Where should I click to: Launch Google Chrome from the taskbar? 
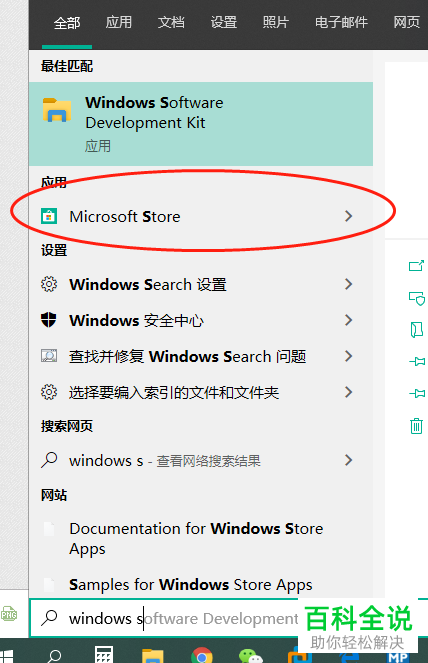pyautogui.click(x=202, y=655)
